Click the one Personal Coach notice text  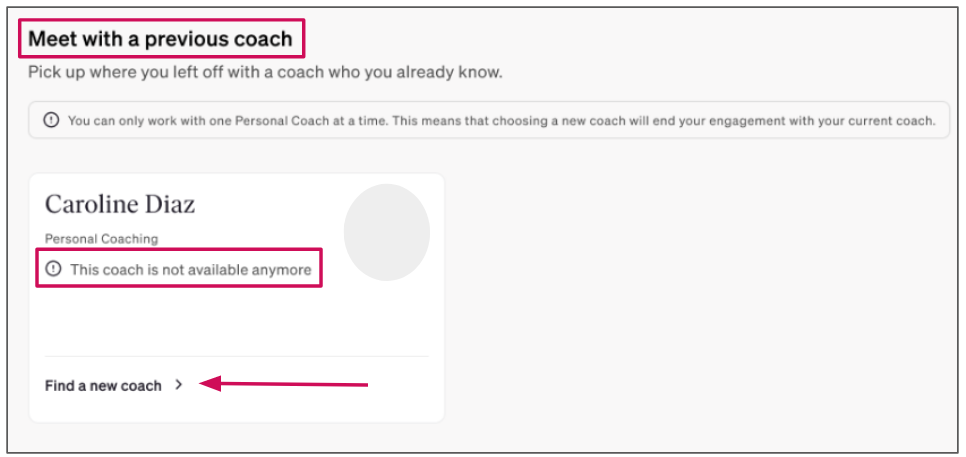tap(501, 121)
